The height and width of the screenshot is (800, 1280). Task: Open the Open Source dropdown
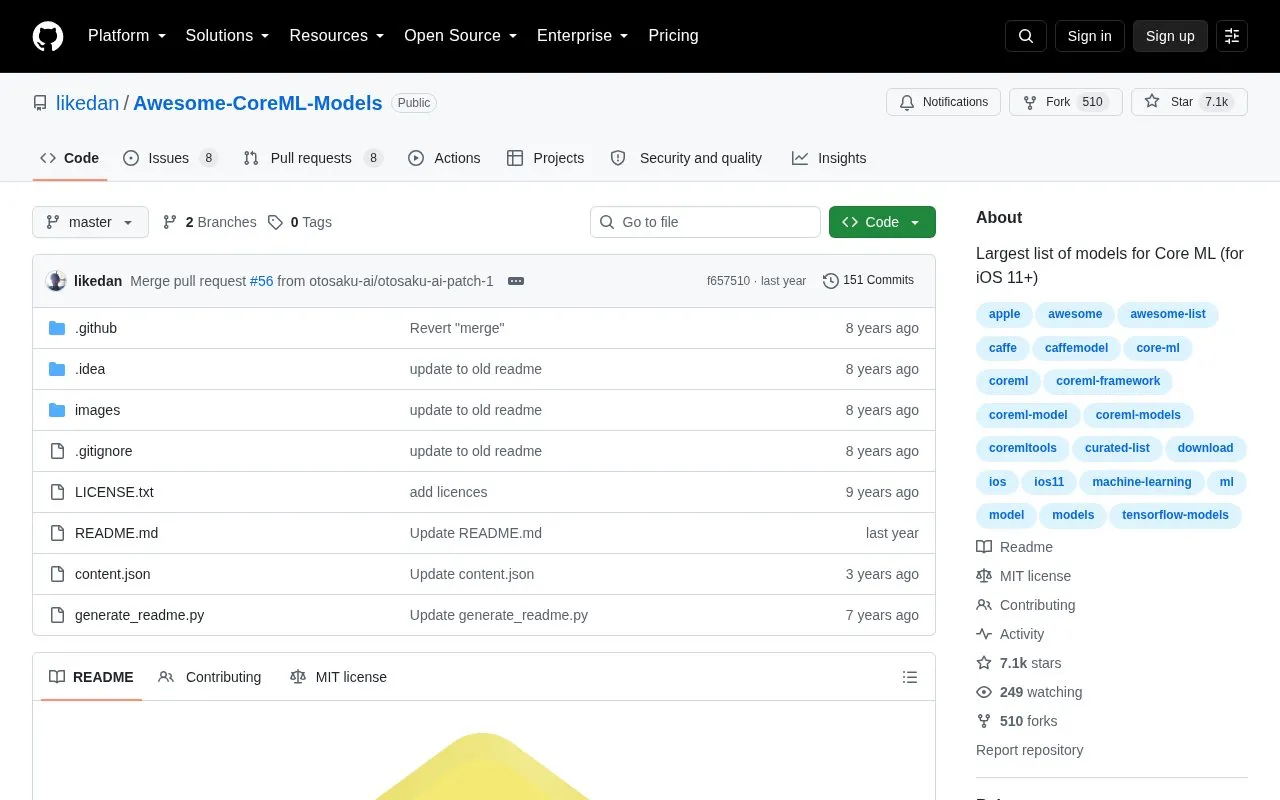coord(461,36)
